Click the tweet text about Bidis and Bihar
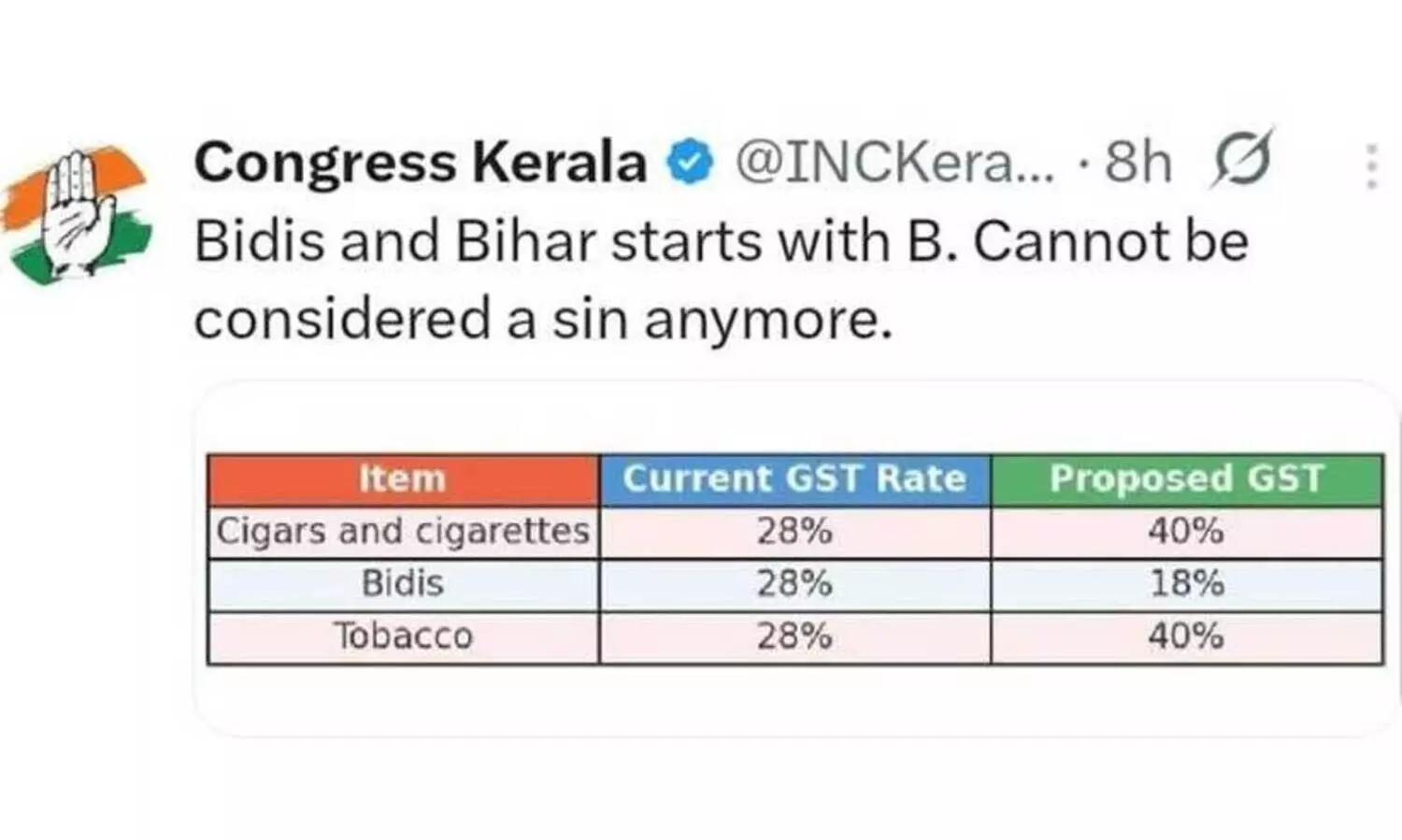The height and width of the screenshot is (840, 1402). click(654, 276)
